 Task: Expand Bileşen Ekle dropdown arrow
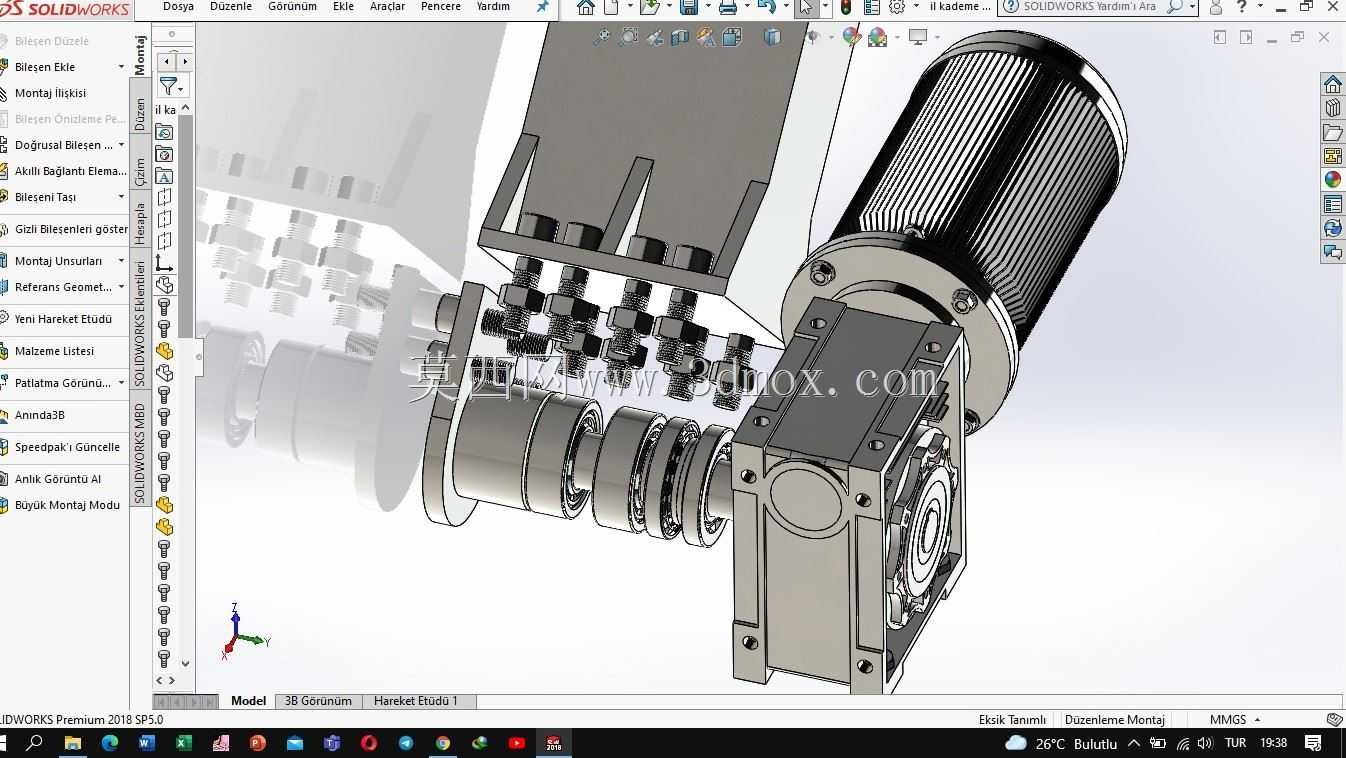click(121, 67)
